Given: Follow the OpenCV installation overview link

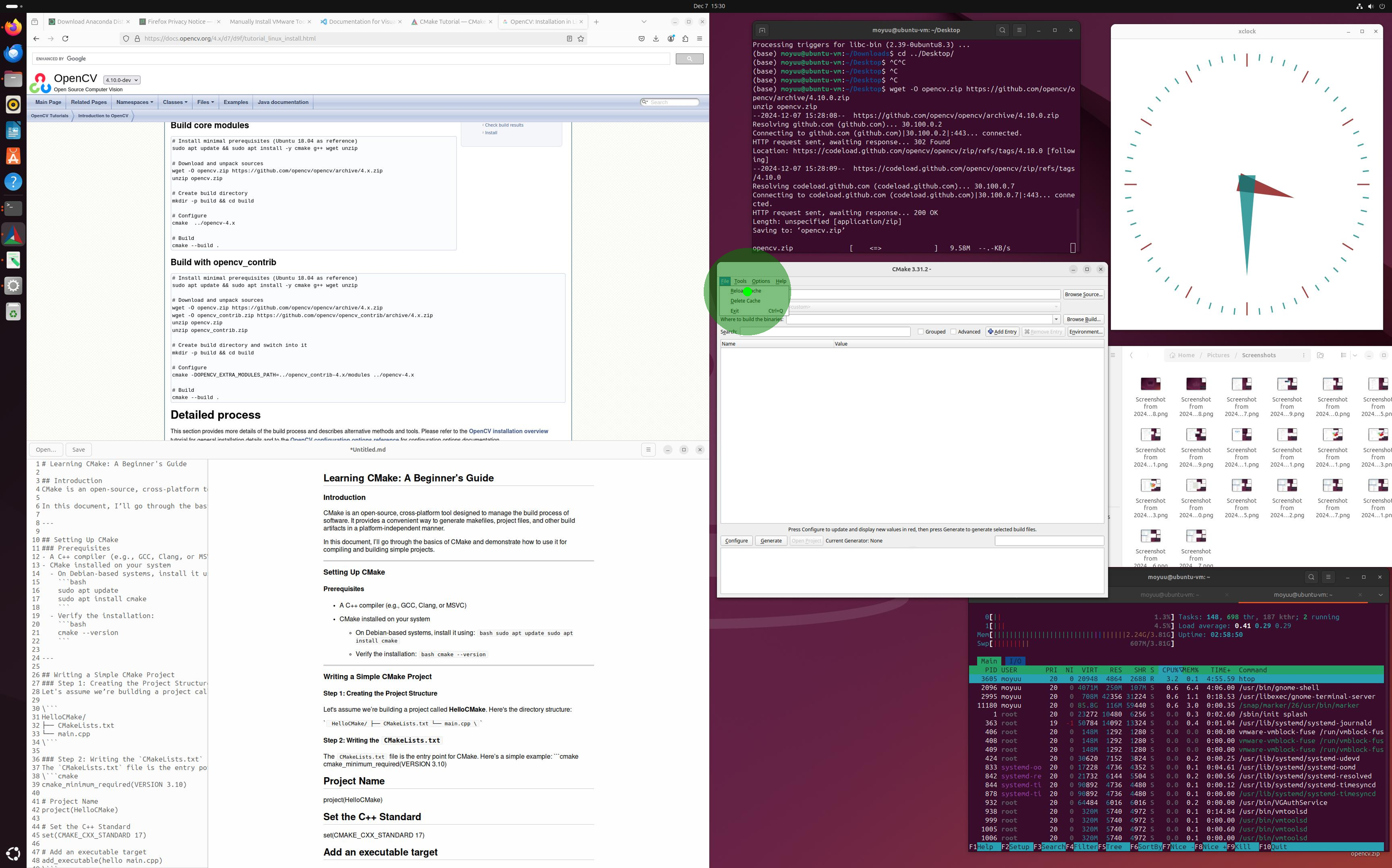Looking at the screenshot, I should 508,431.
